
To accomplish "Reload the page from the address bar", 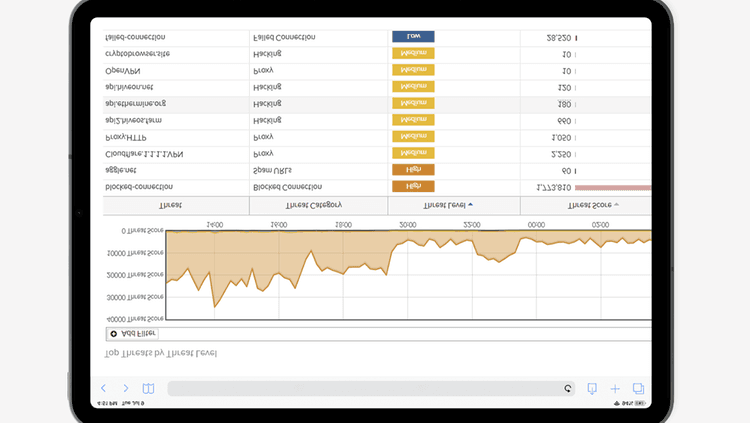I will pos(568,388).
